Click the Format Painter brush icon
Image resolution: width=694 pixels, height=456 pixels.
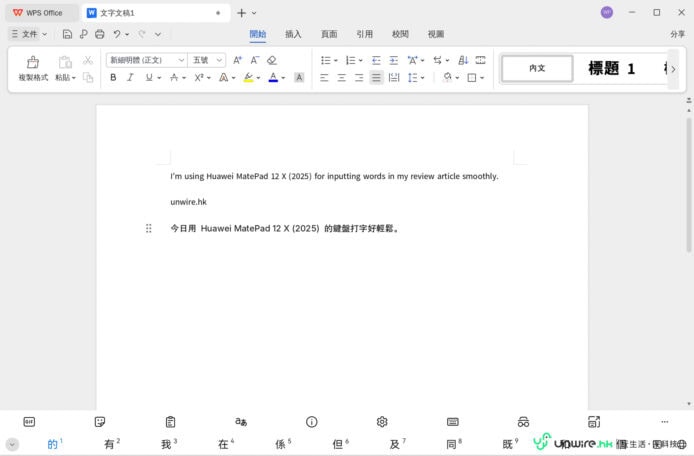[33, 62]
